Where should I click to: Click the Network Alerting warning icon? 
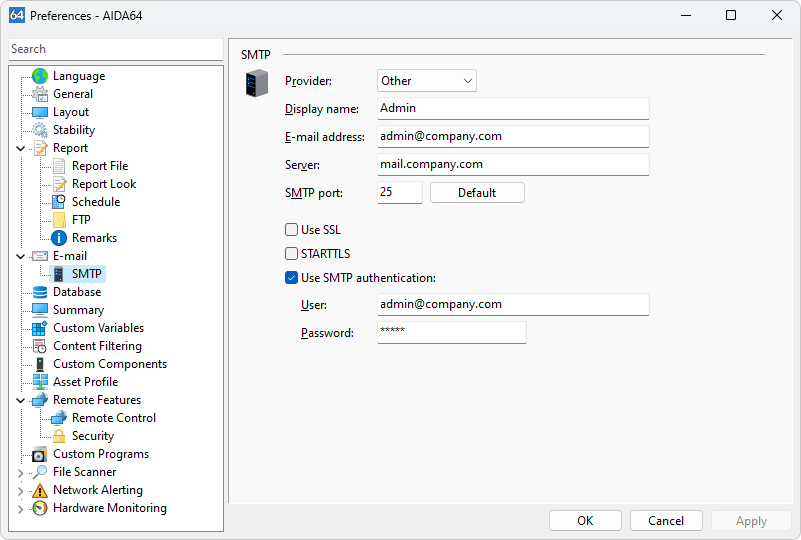[40, 490]
